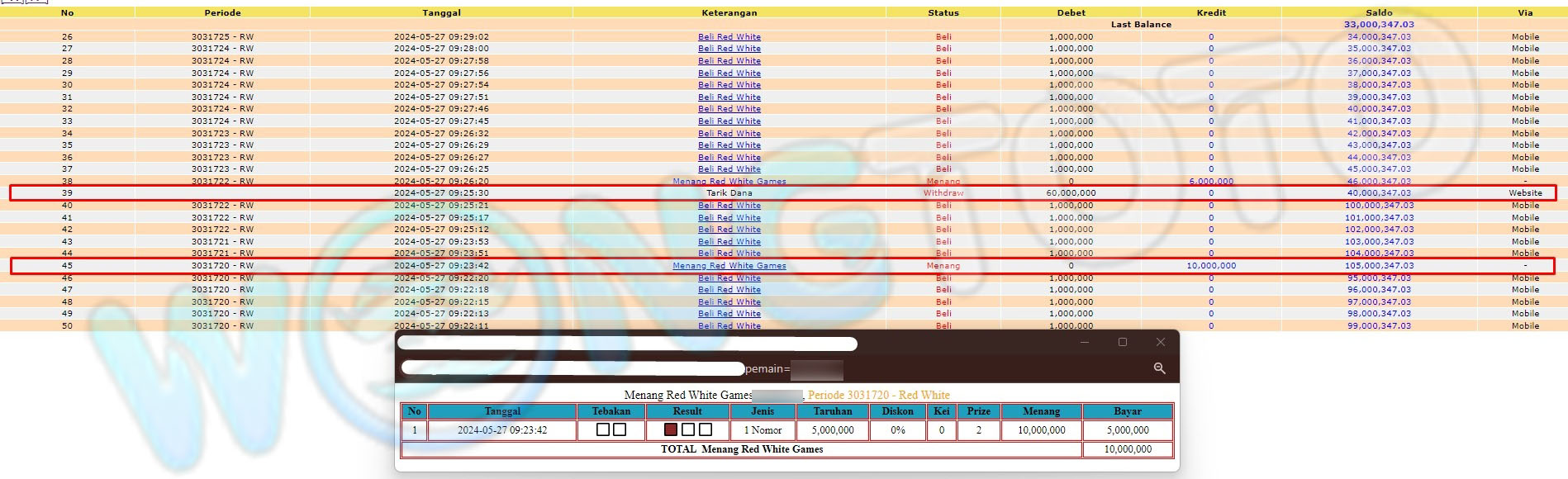Open Menang Red White Games link, row 45

(729, 266)
